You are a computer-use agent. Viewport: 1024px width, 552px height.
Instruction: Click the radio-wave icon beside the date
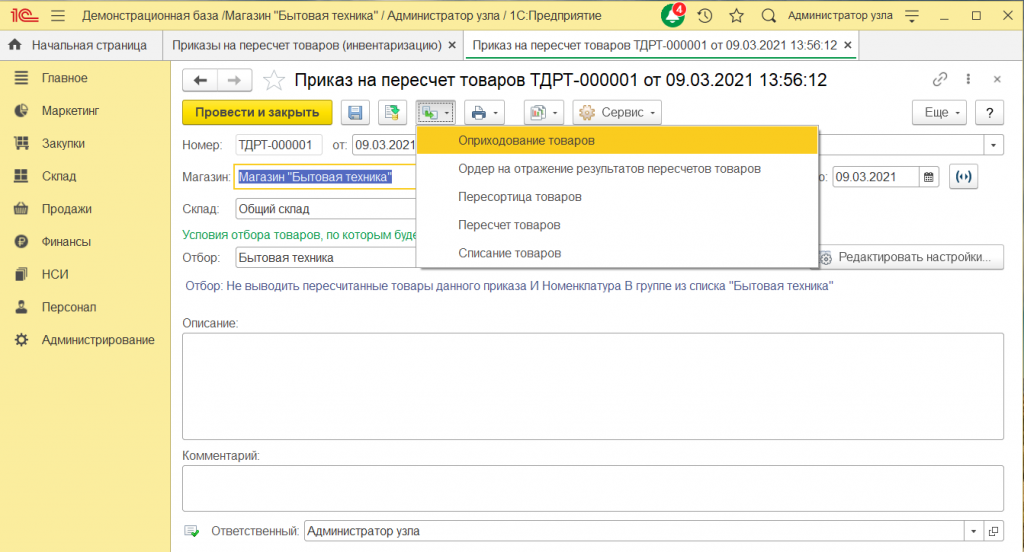(963, 176)
